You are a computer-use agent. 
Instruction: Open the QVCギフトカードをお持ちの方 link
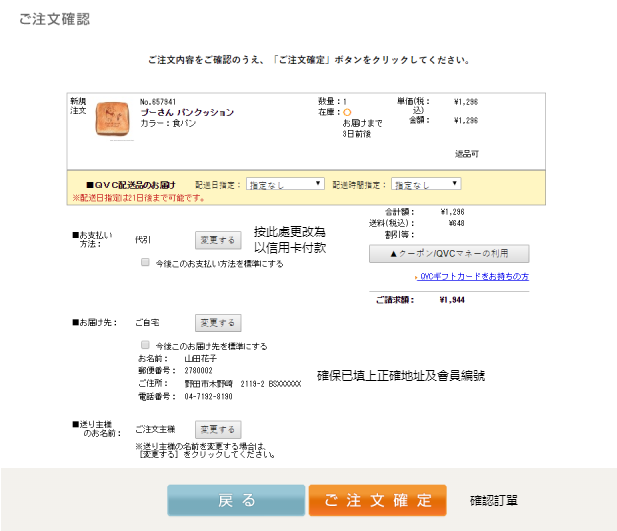pos(471,276)
